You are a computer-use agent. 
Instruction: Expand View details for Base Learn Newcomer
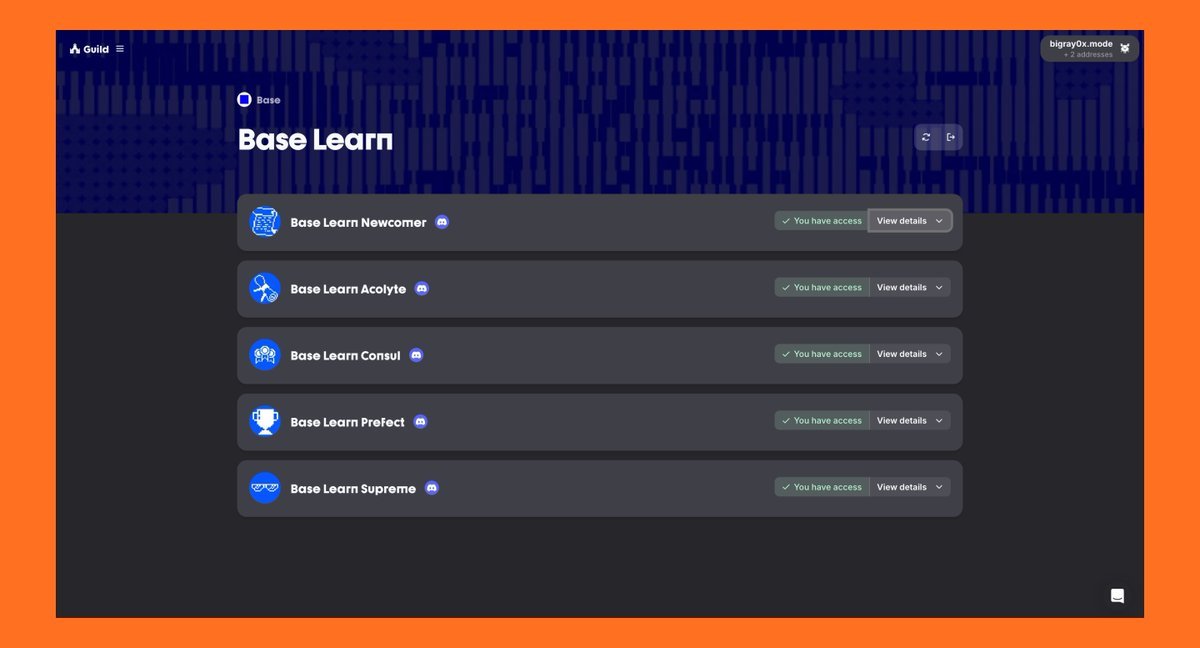[910, 221]
